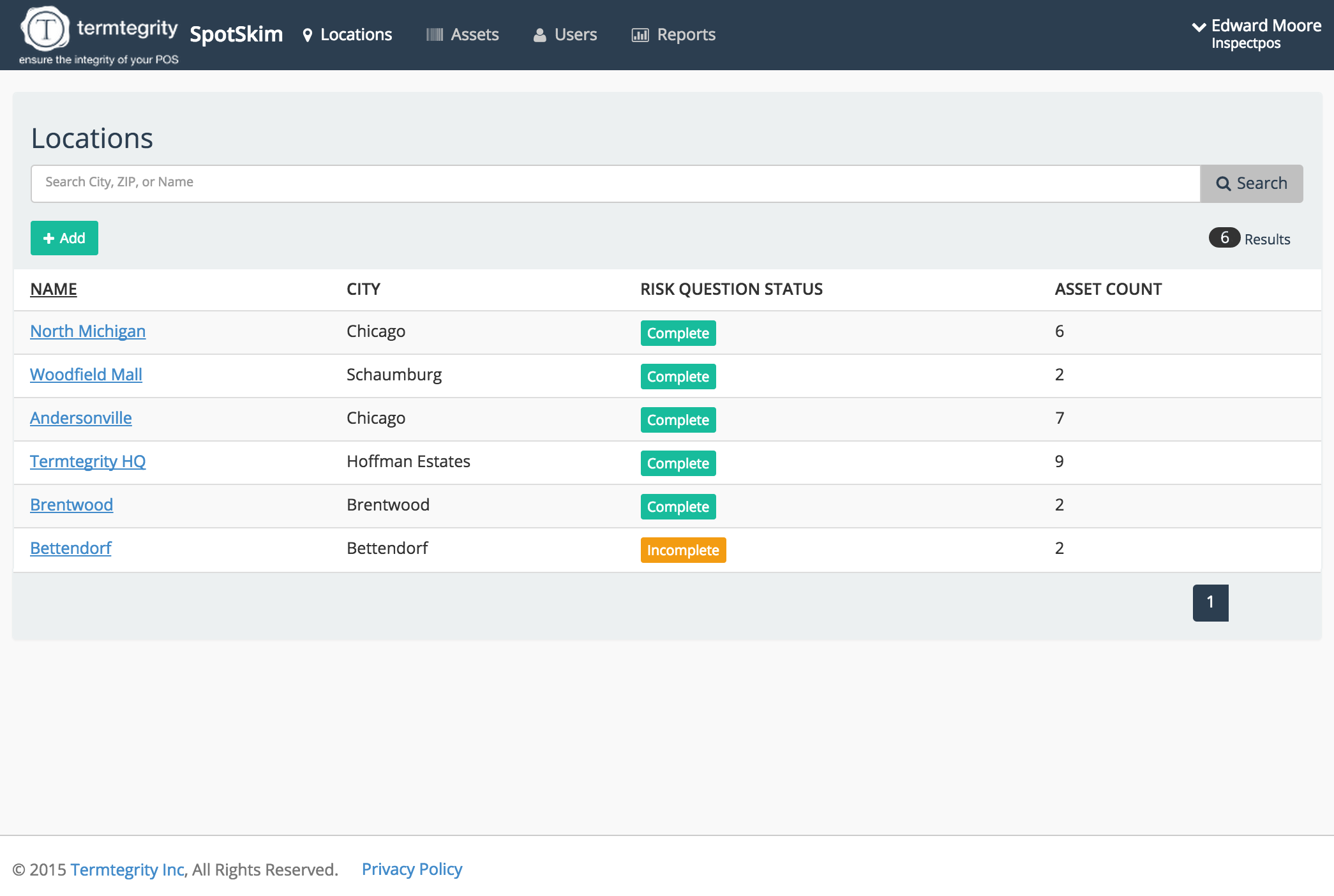Click Bettendorf city cell in the City column
This screenshot has width=1334, height=896.
(387, 548)
